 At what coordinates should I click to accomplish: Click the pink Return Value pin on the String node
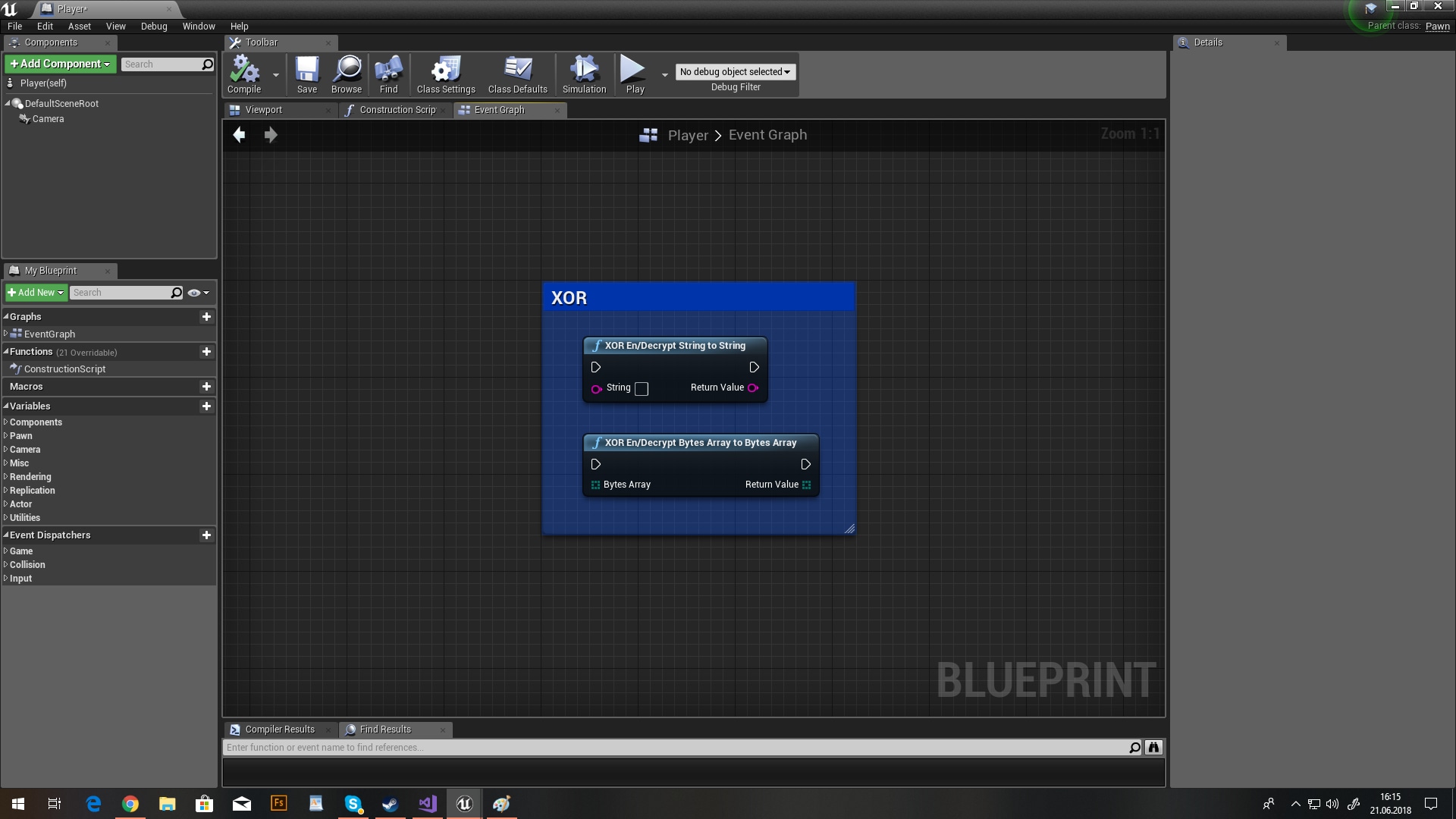tap(752, 388)
